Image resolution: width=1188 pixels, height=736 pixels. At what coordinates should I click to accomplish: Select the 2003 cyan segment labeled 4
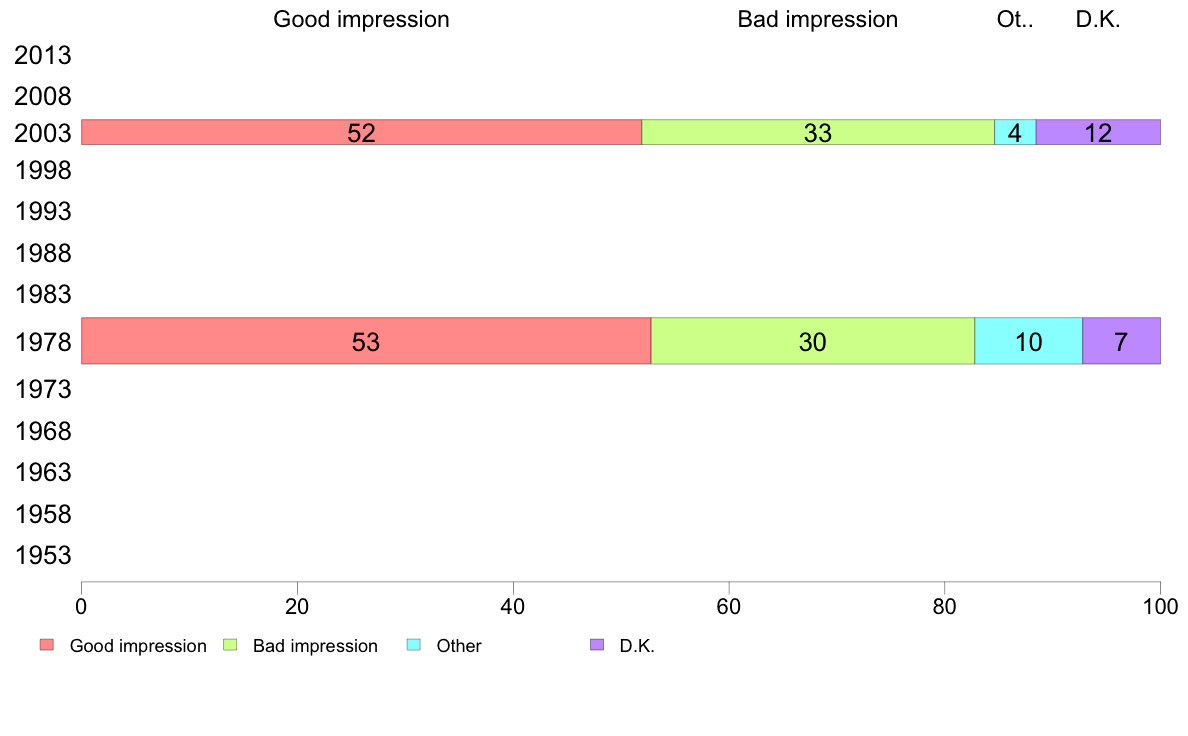(1015, 132)
